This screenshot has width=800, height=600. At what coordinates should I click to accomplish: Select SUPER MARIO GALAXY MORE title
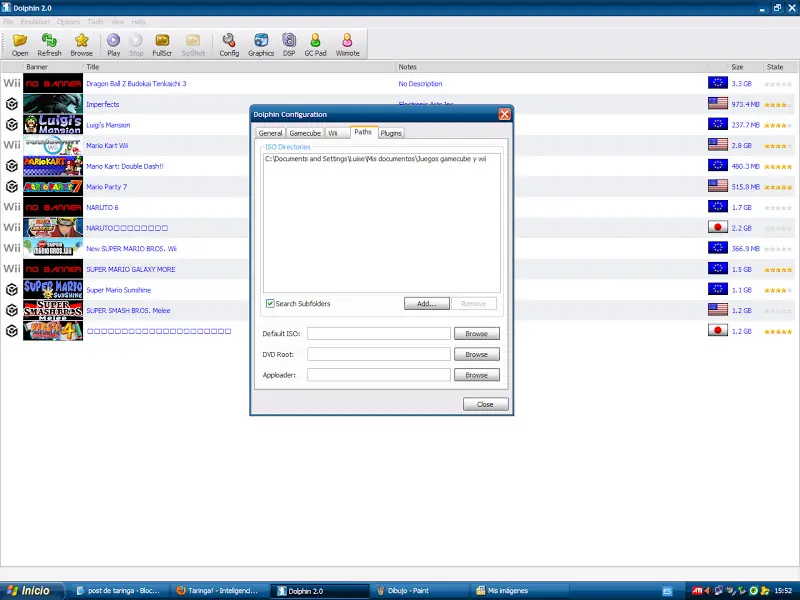(x=131, y=269)
